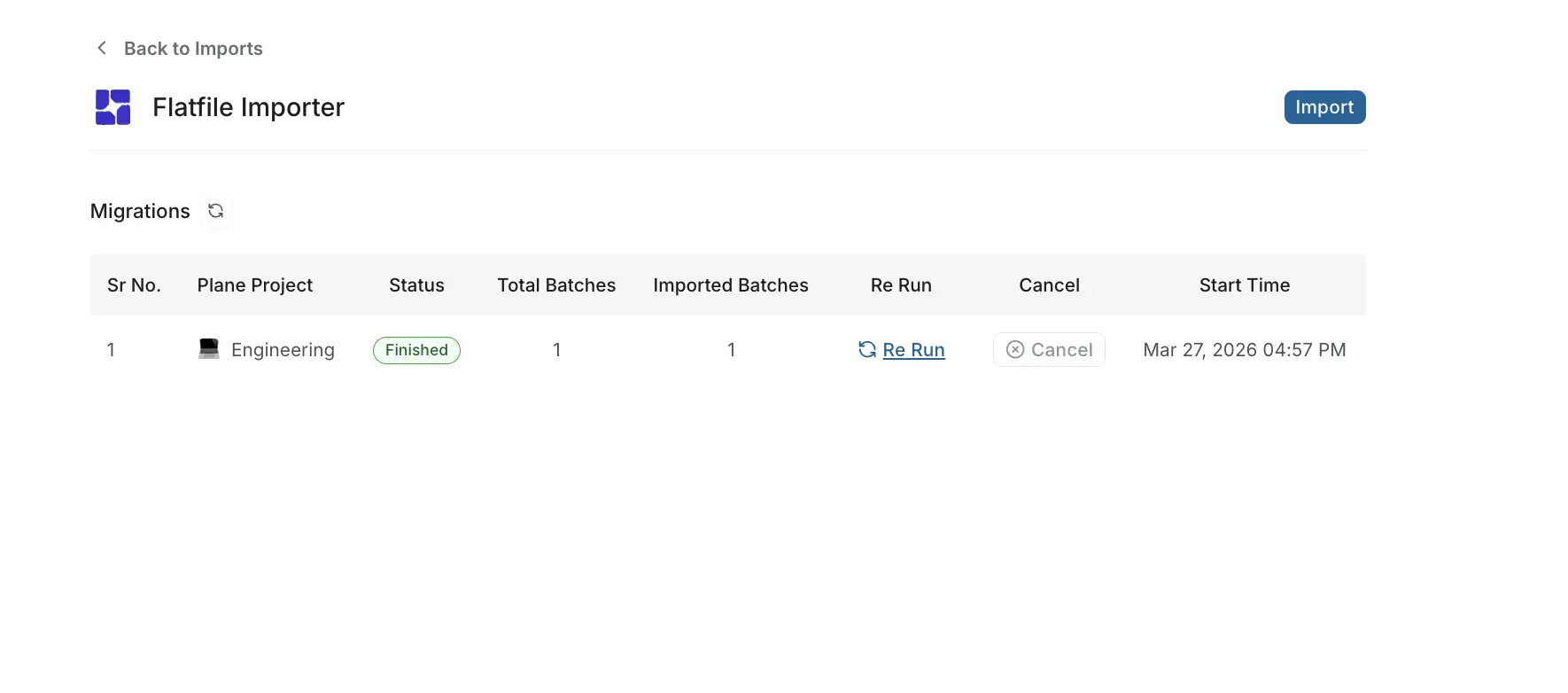Click the Flatfile Importer title
This screenshot has width=1568, height=693.
248,107
